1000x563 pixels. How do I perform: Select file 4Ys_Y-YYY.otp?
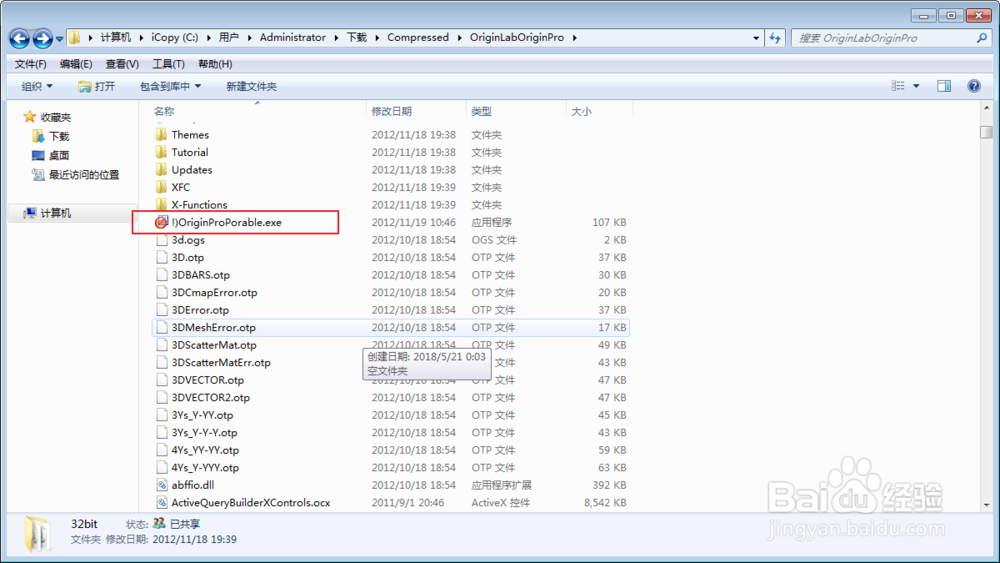coord(205,467)
